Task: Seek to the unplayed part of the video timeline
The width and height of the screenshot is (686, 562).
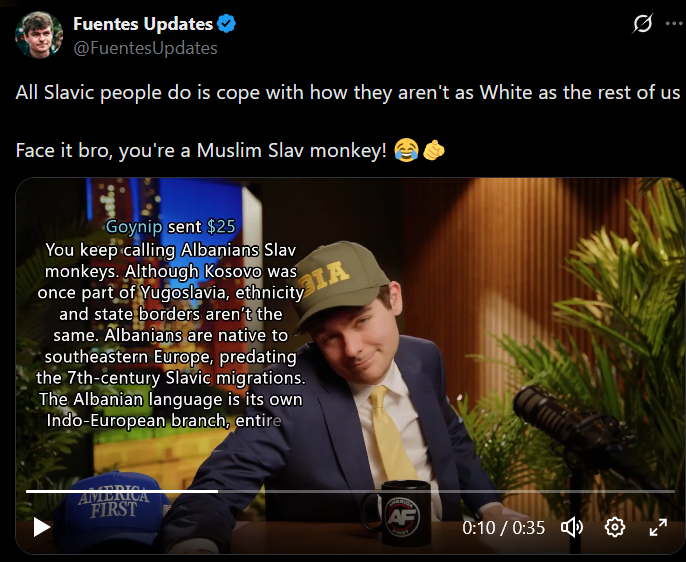Action: 446,492
